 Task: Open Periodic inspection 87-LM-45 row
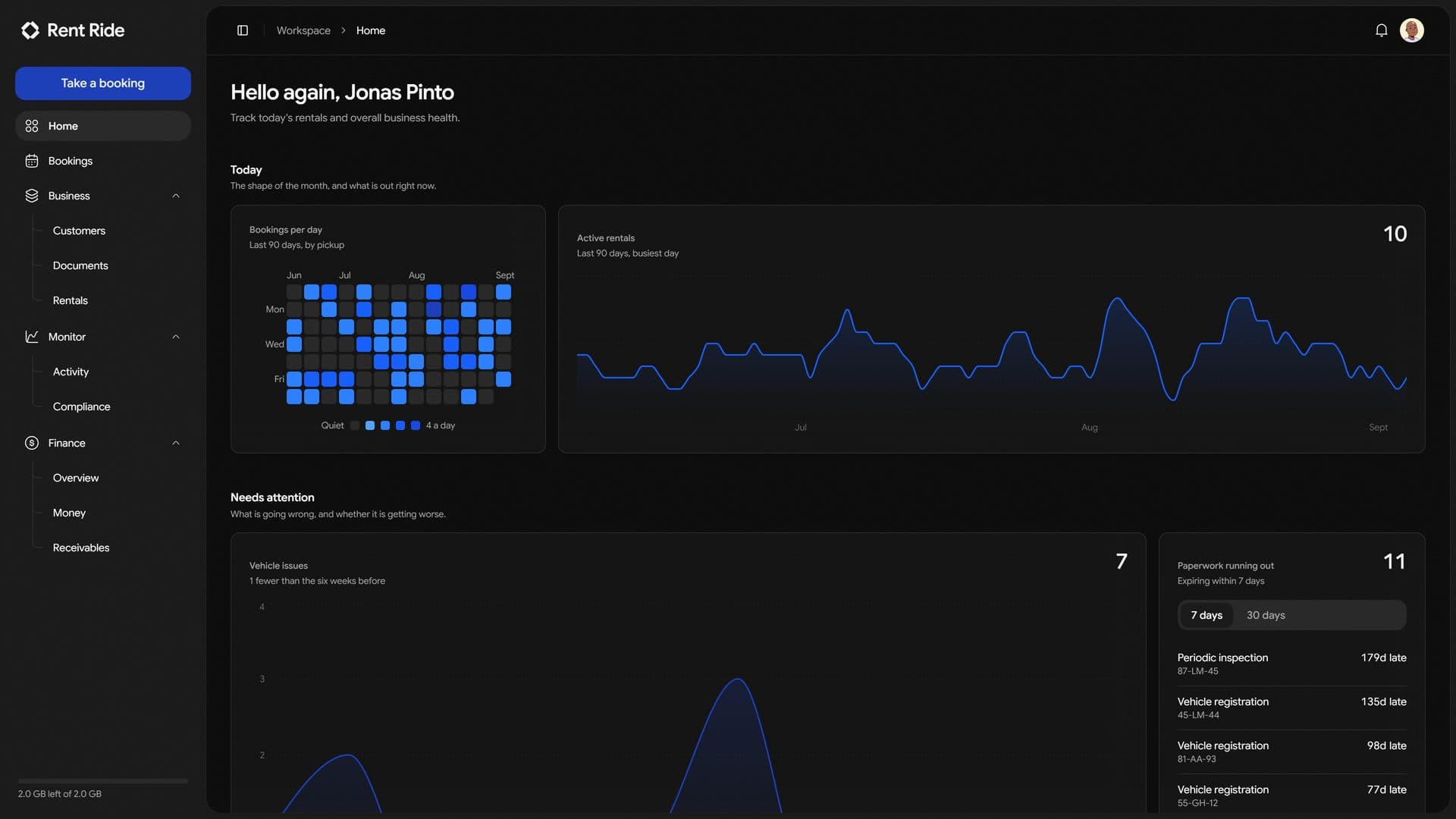click(x=1291, y=664)
